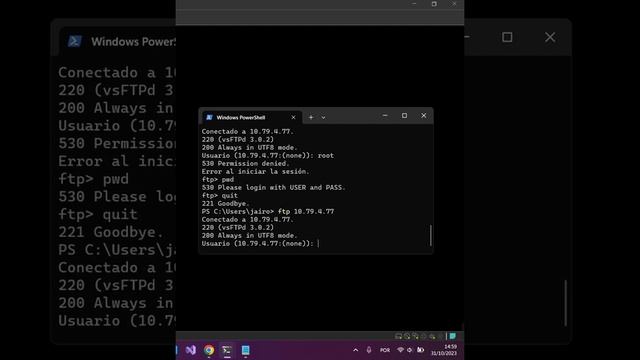Click the microphone tray icon
This screenshot has height=360, width=640.
(369, 350)
